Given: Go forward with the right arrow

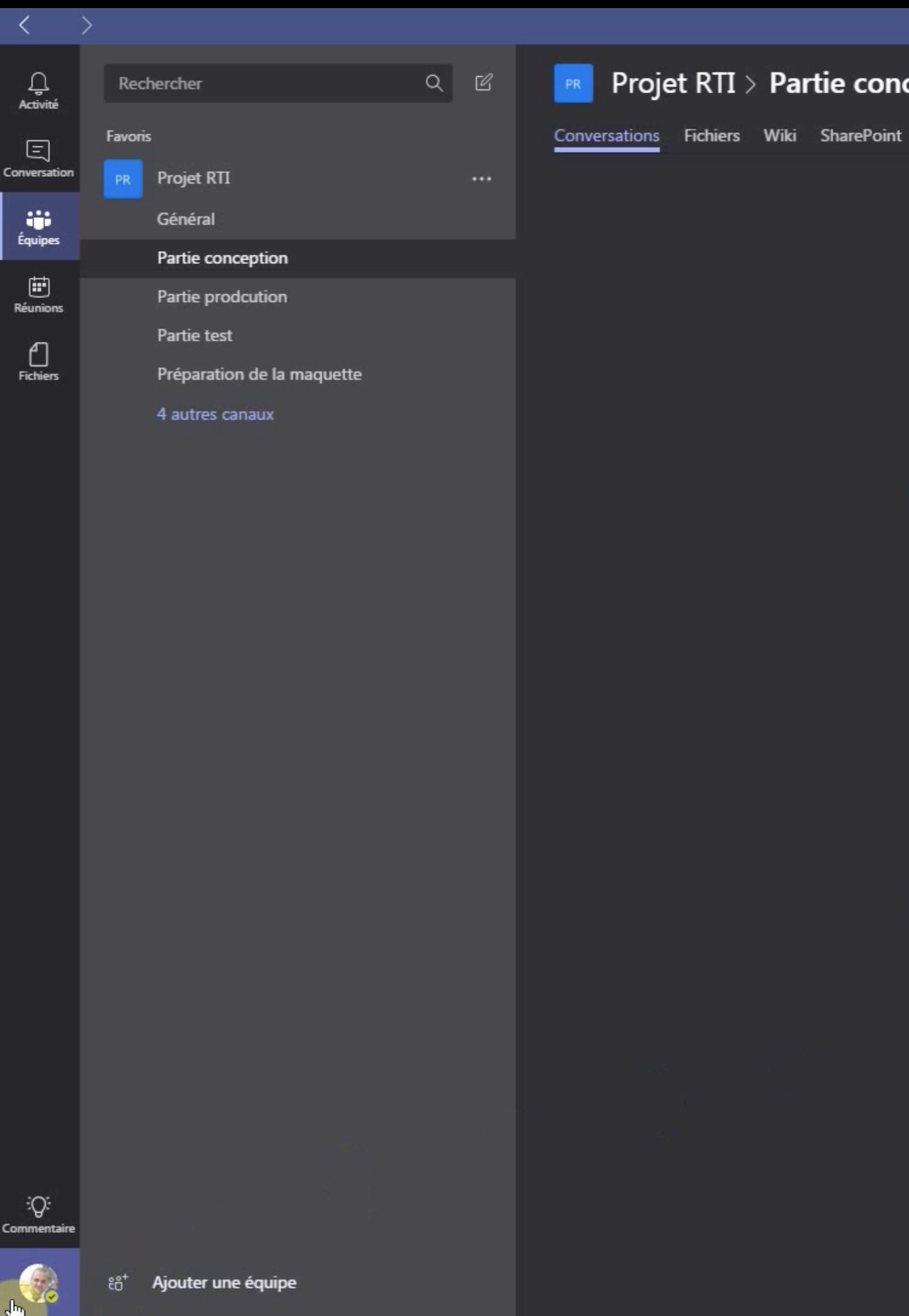Looking at the screenshot, I should [x=86, y=26].
